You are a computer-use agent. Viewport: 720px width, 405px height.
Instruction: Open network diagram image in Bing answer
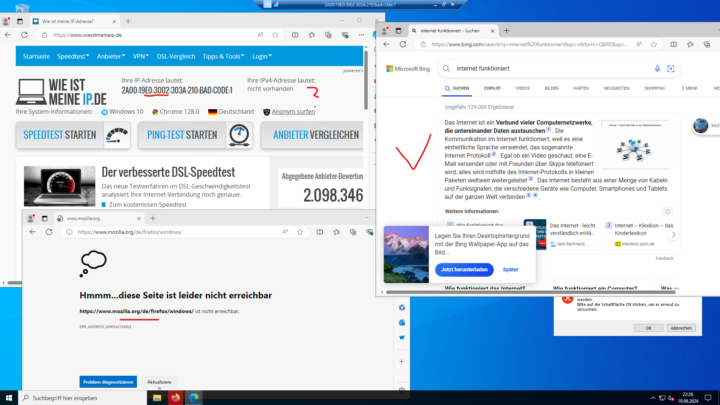click(x=635, y=145)
